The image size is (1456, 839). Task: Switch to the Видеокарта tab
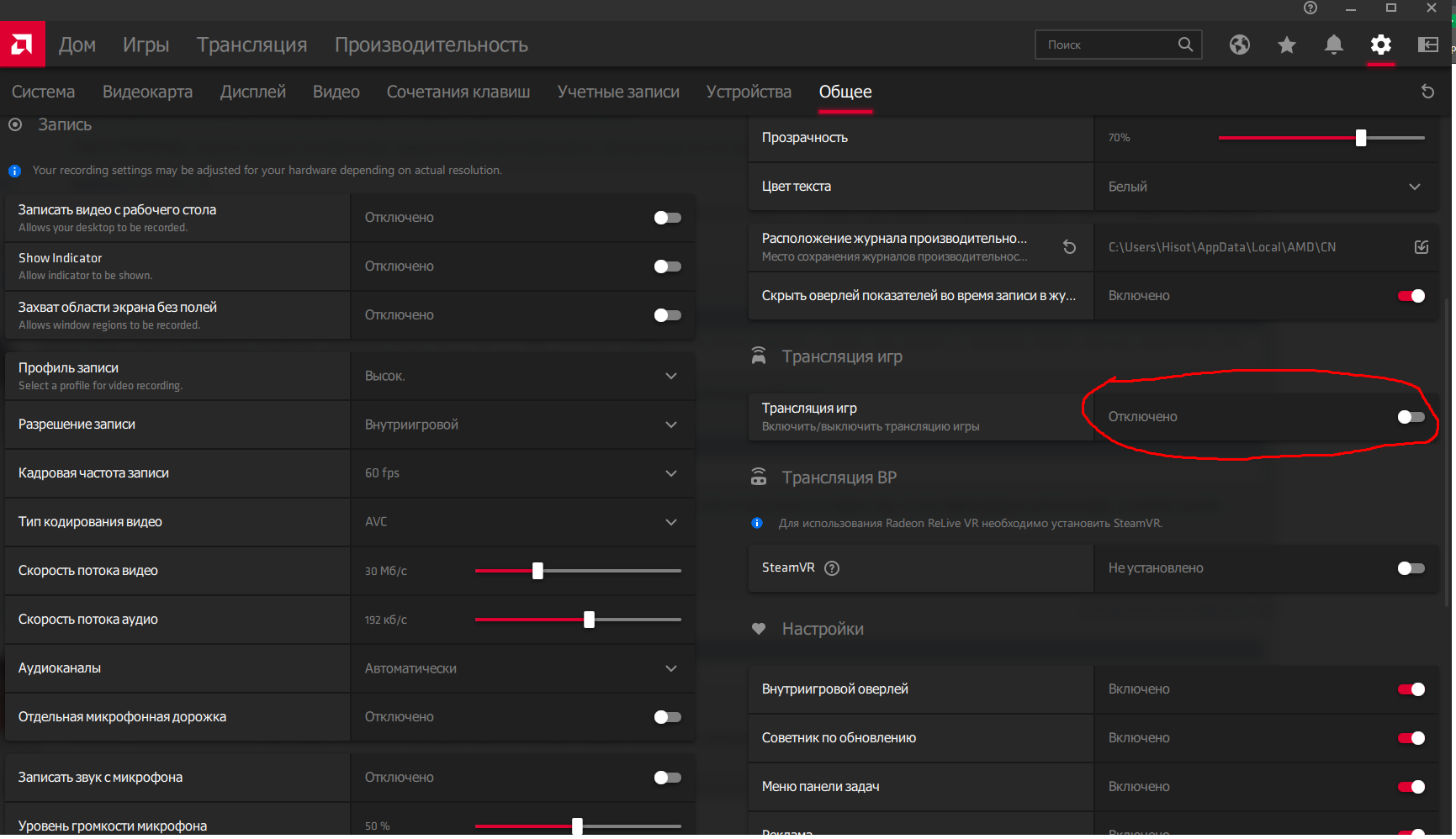point(147,92)
